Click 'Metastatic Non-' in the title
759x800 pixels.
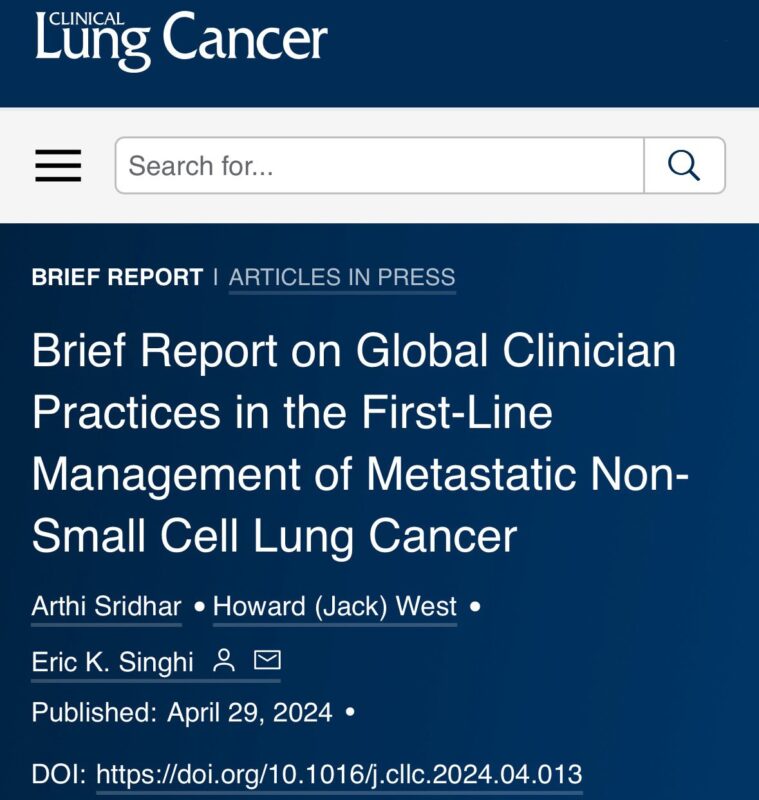(x=527, y=474)
